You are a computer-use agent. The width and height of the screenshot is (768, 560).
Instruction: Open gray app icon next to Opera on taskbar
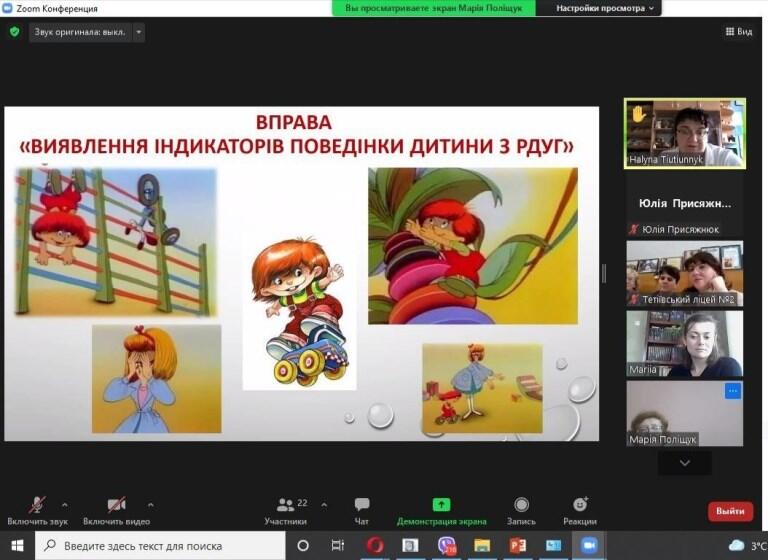pyautogui.click(x=410, y=545)
